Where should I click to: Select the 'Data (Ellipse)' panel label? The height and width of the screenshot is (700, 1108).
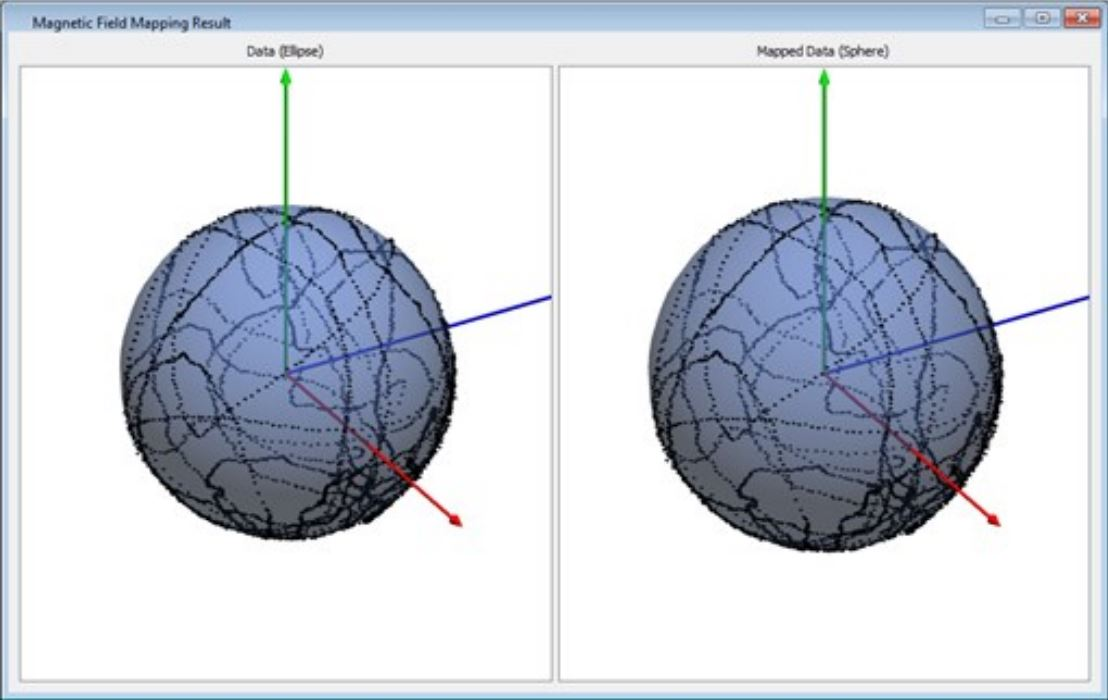(x=287, y=48)
